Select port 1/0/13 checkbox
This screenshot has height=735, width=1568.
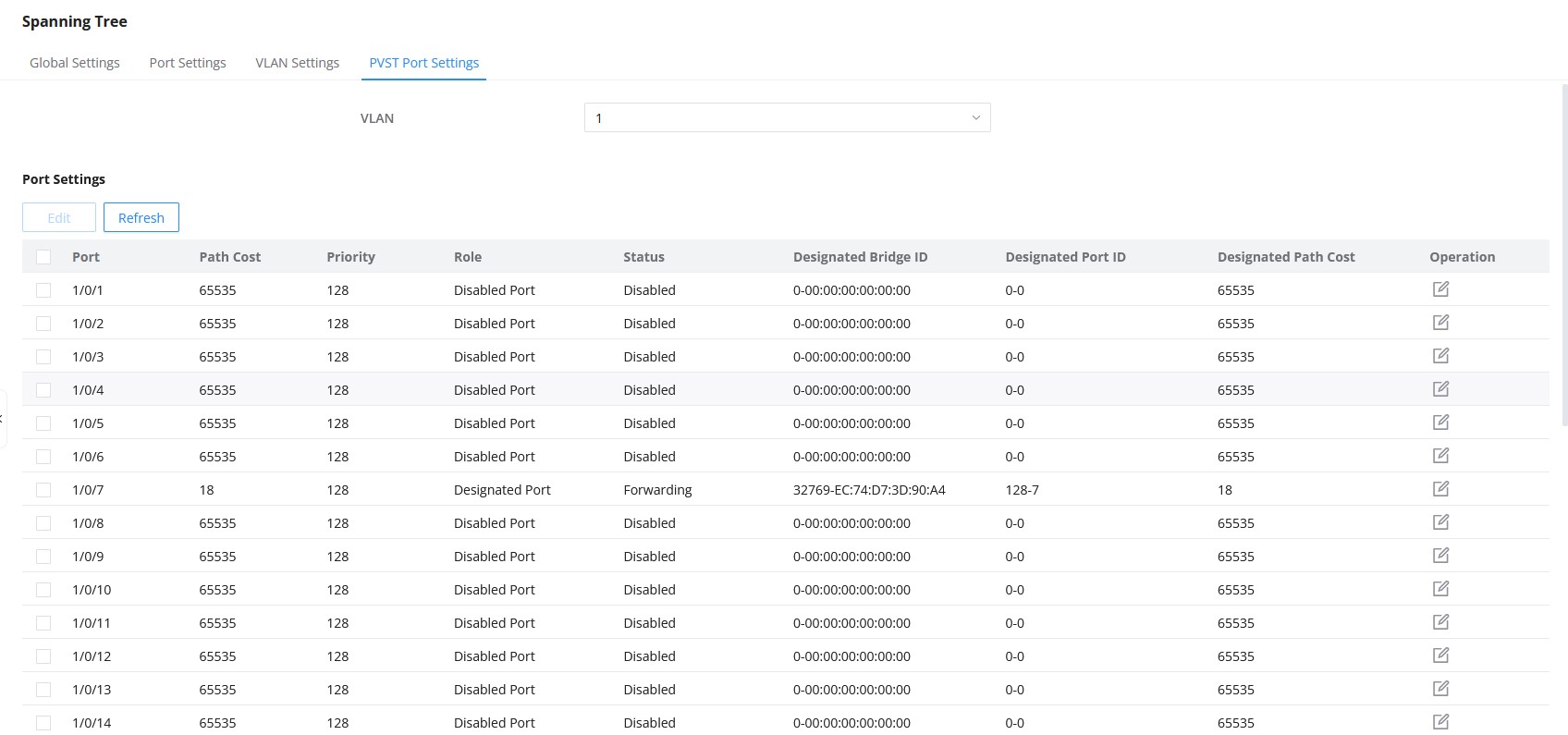click(x=43, y=690)
